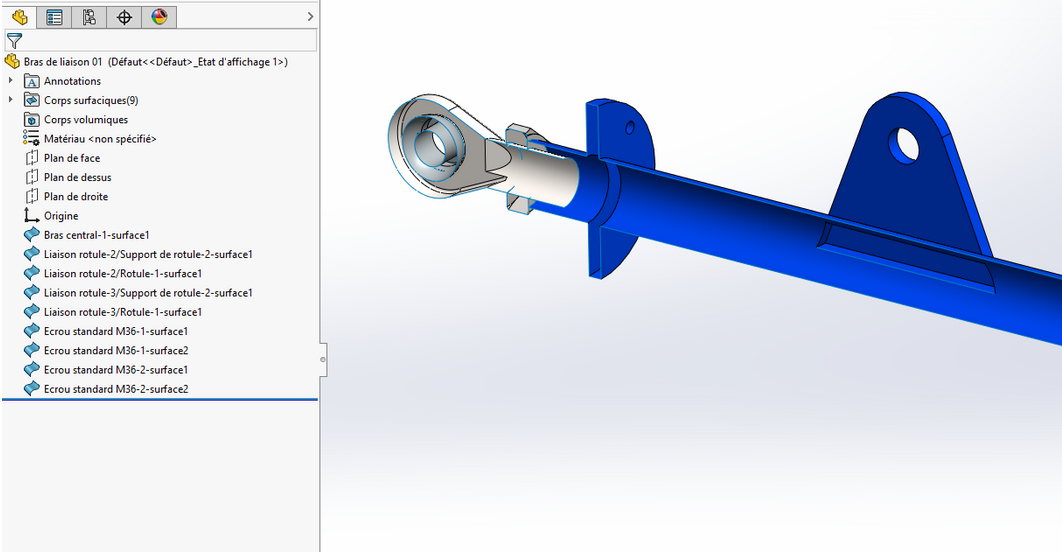
Task: Click icon for Liaison rotule-2/Support de rotule-2-surface1
Action: (x=31, y=254)
